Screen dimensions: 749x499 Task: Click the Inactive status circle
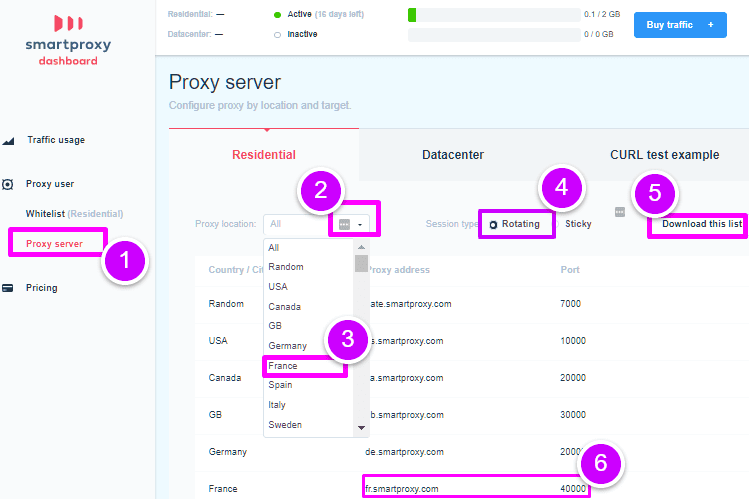[277, 35]
